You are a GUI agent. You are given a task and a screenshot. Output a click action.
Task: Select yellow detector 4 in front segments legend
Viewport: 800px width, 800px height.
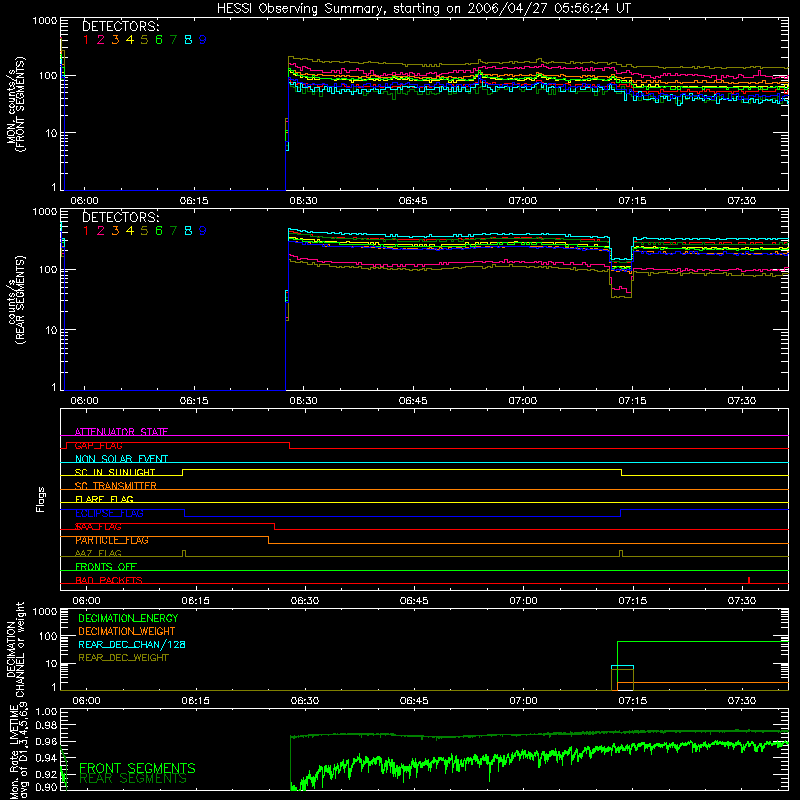point(130,40)
